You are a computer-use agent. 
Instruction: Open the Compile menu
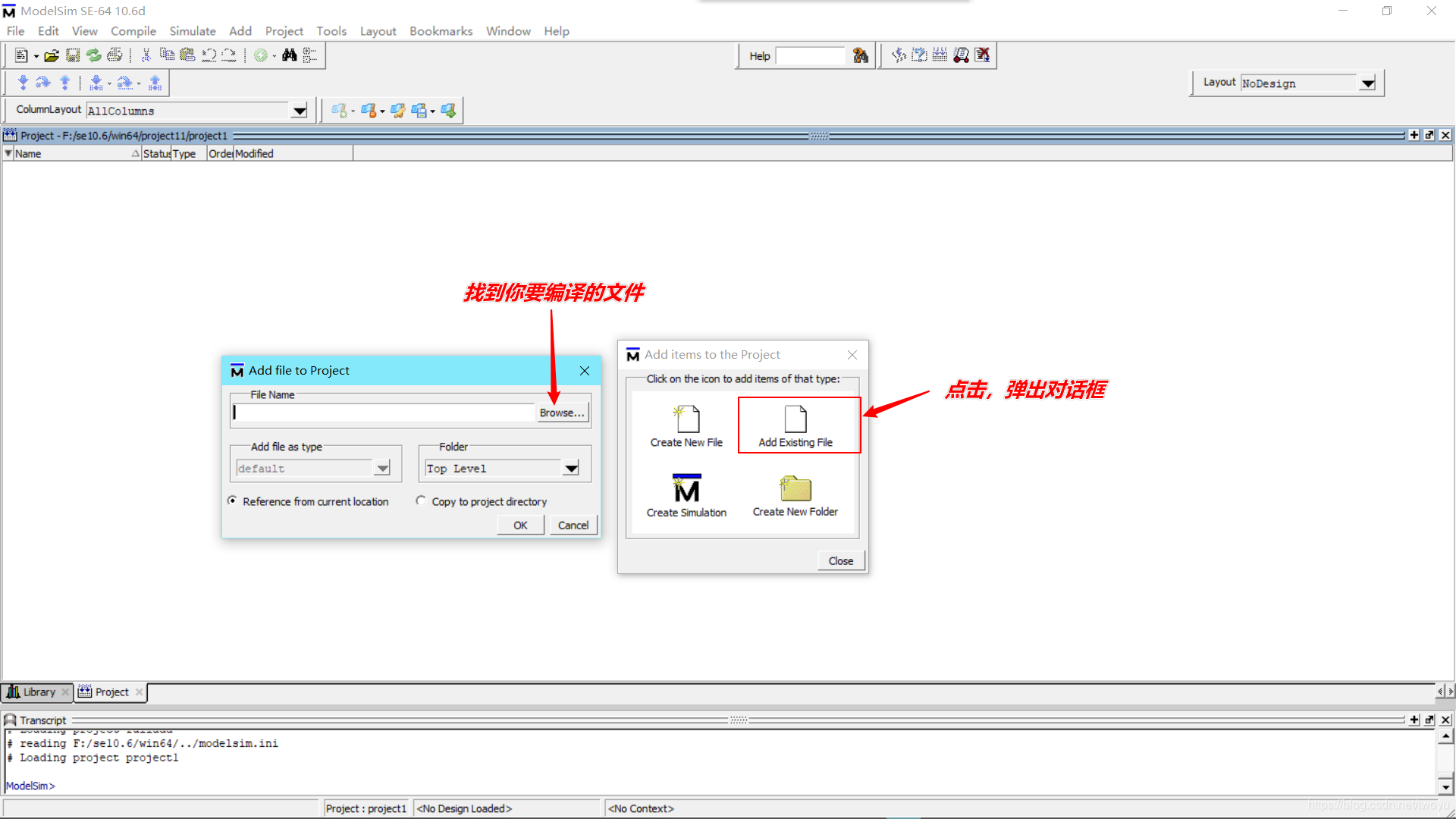133,31
